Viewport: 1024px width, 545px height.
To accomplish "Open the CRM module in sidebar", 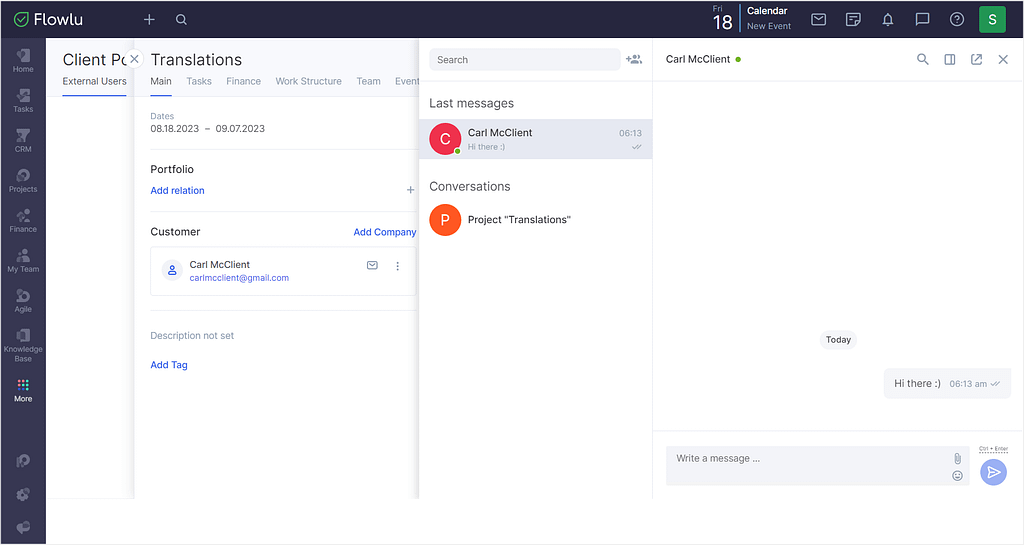I will (23, 140).
